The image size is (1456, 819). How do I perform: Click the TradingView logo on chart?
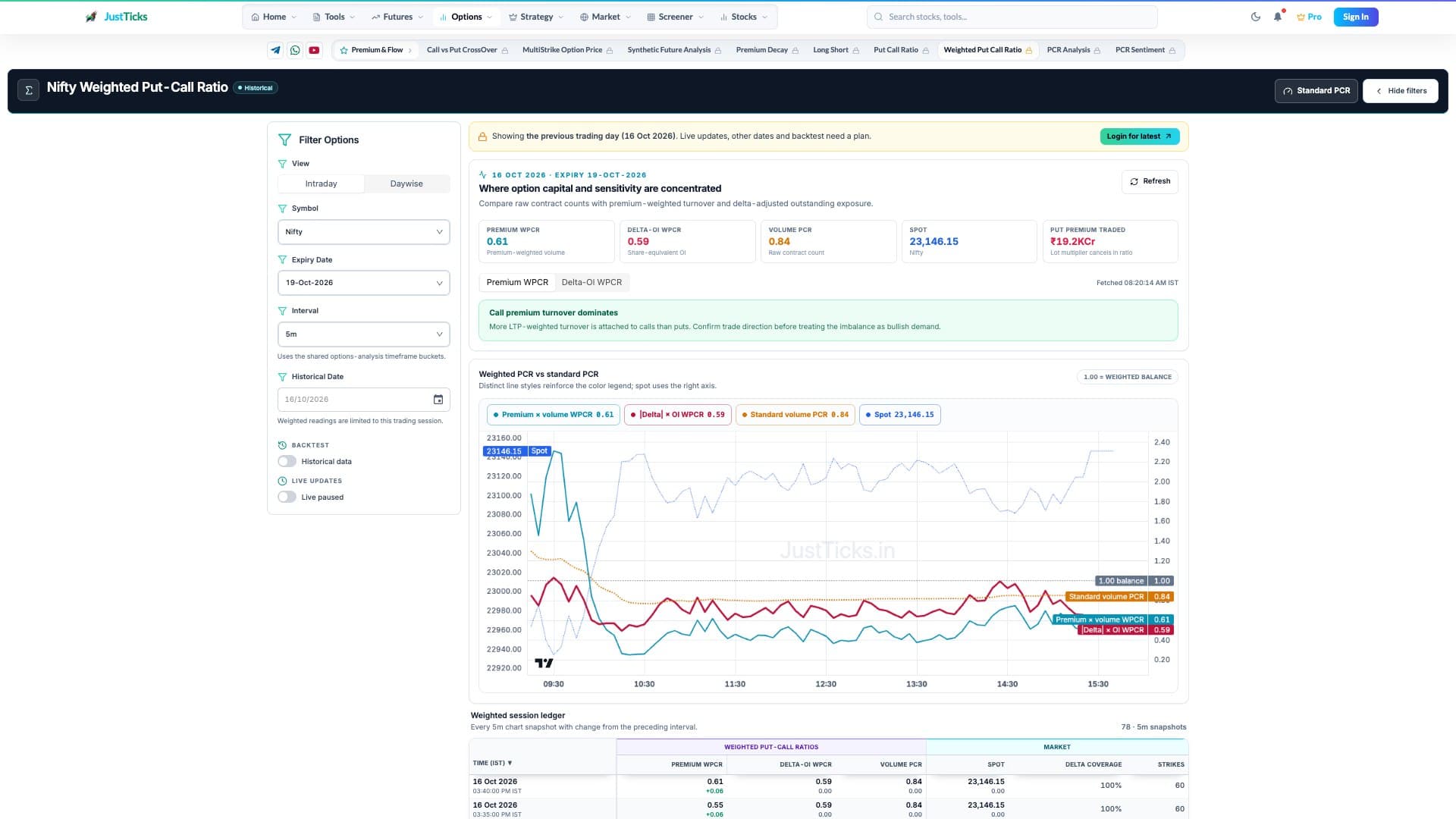544,663
